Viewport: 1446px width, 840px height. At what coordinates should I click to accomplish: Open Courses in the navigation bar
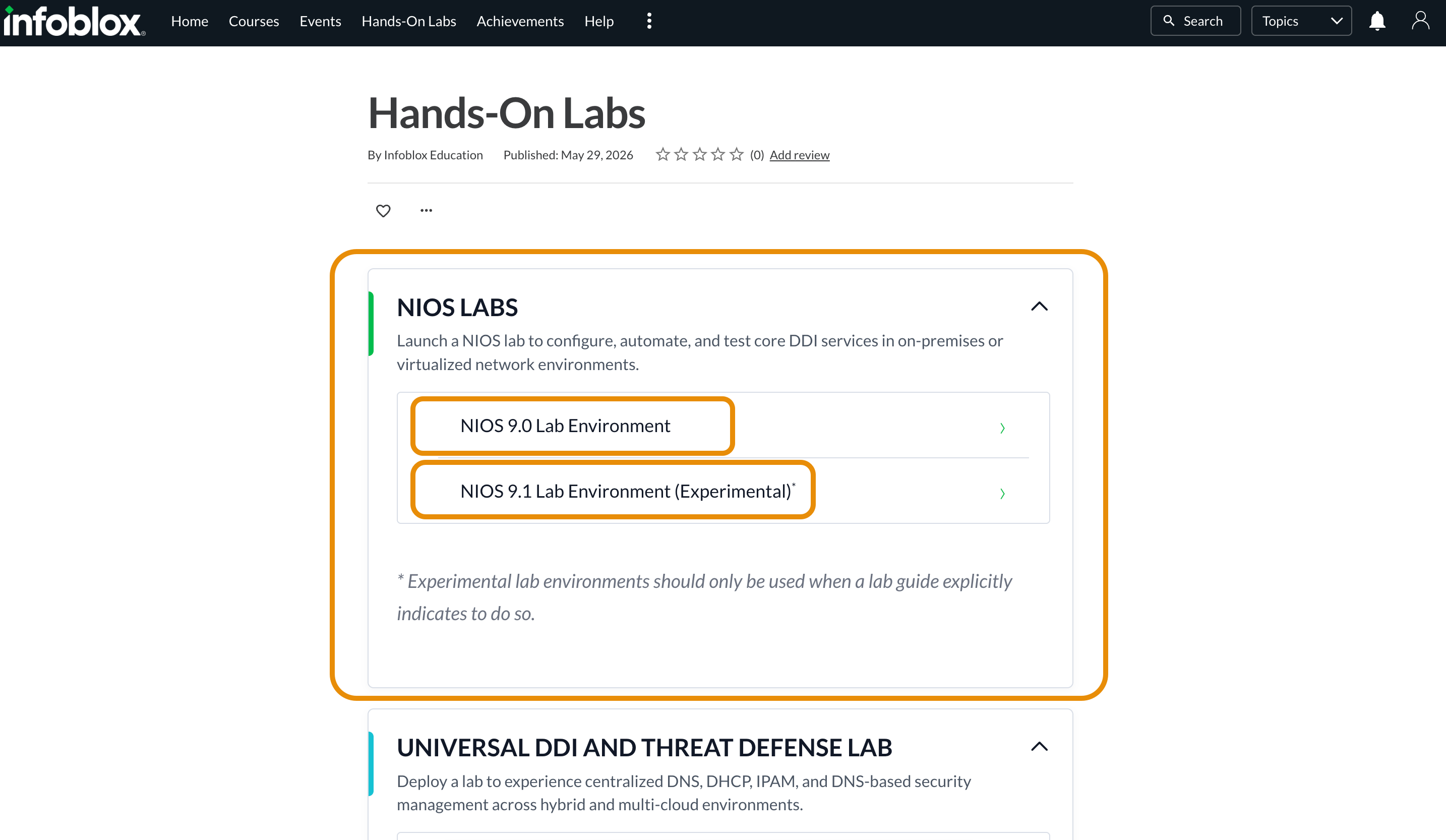click(x=254, y=21)
